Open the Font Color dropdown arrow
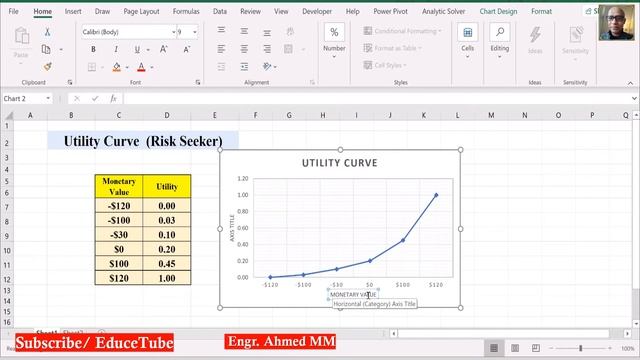The width and height of the screenshot is (640, 360). [152, 67]
